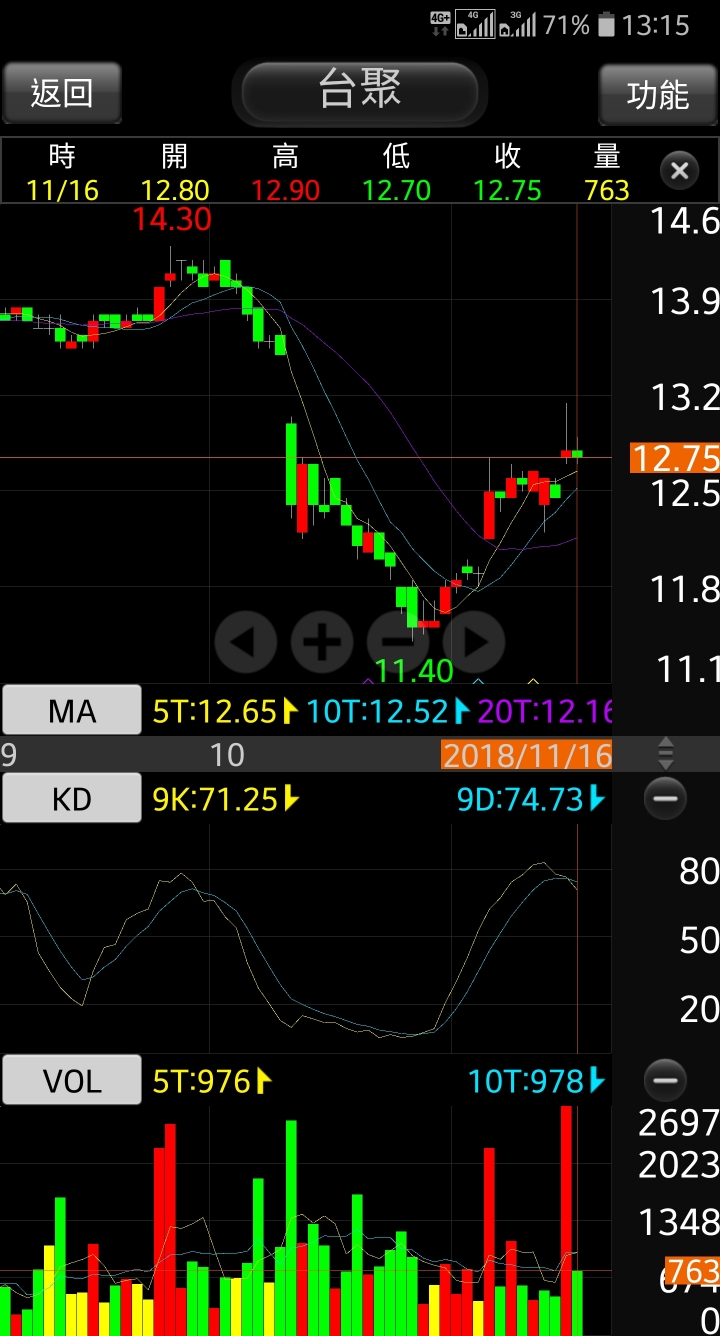The height and width of the screenshot is (1336, 720).
Task: Tap the 5T:12.65 moving average value
Action: pos(225,711)
